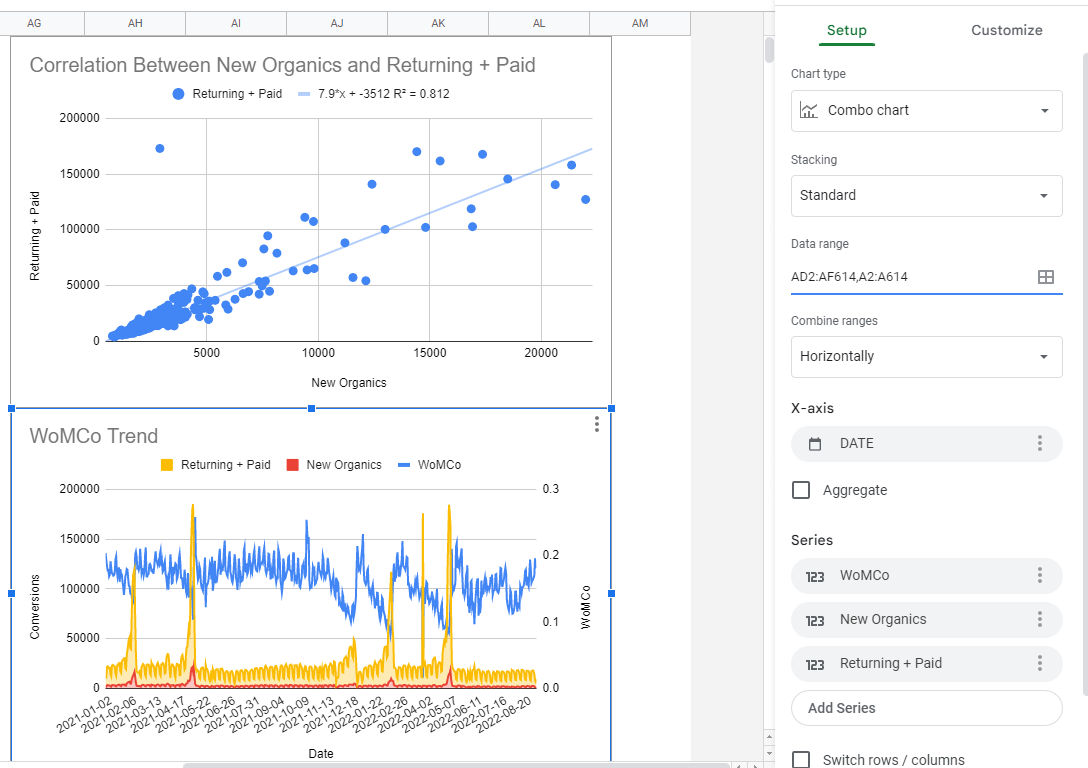Open options menu for the DATE X-axis

(1040, 443)
